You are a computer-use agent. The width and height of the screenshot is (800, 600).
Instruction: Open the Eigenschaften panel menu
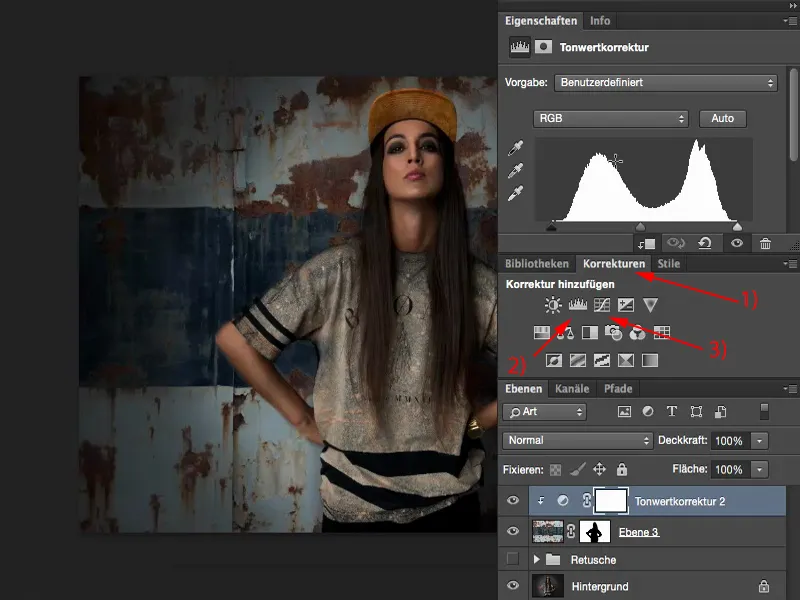click(790, 21)
